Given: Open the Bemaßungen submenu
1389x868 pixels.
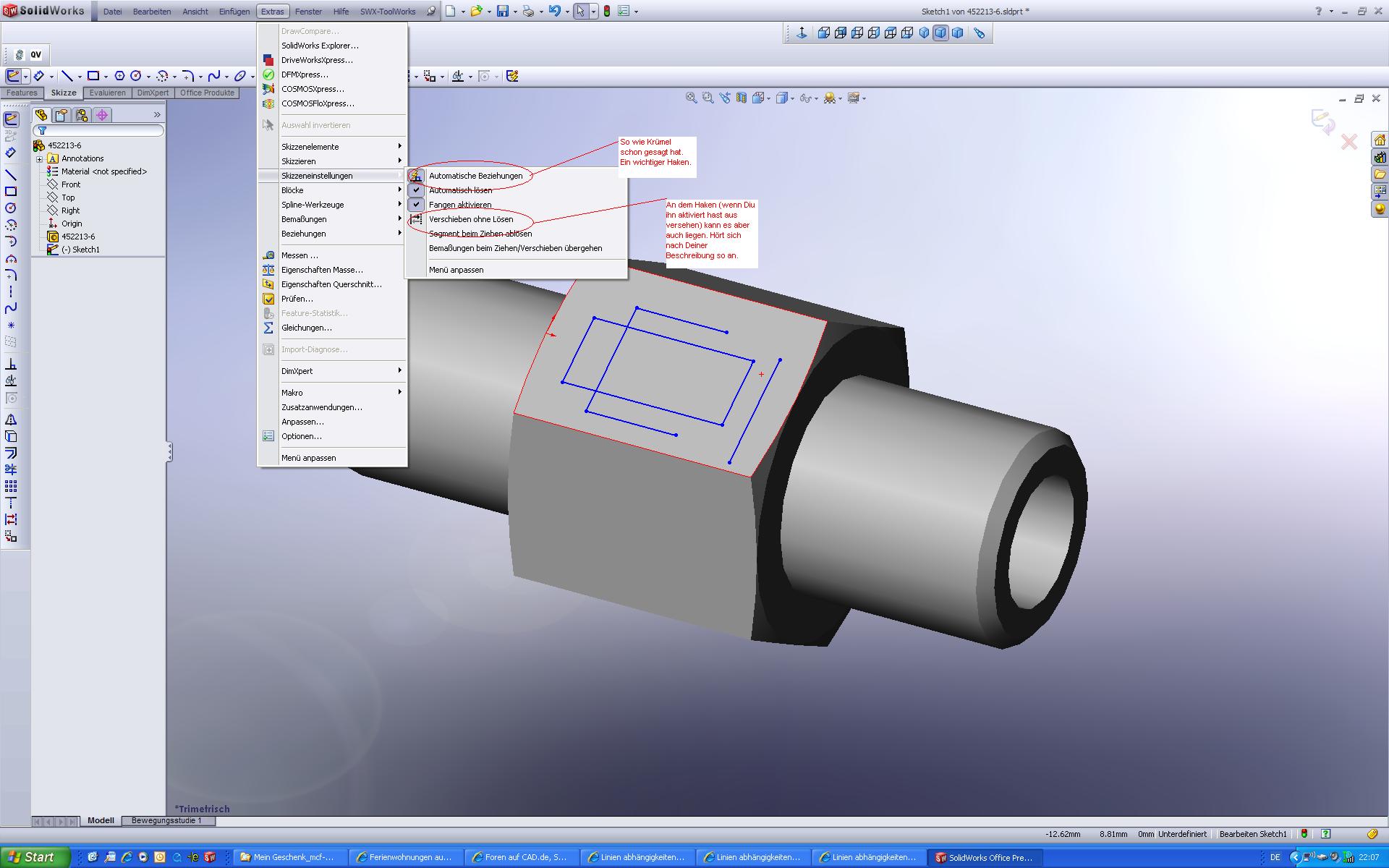Looking at the screenshot, I should tap(333, 219).
